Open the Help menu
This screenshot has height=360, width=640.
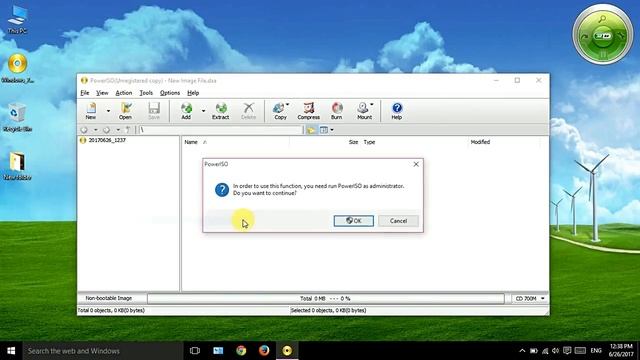193,93
